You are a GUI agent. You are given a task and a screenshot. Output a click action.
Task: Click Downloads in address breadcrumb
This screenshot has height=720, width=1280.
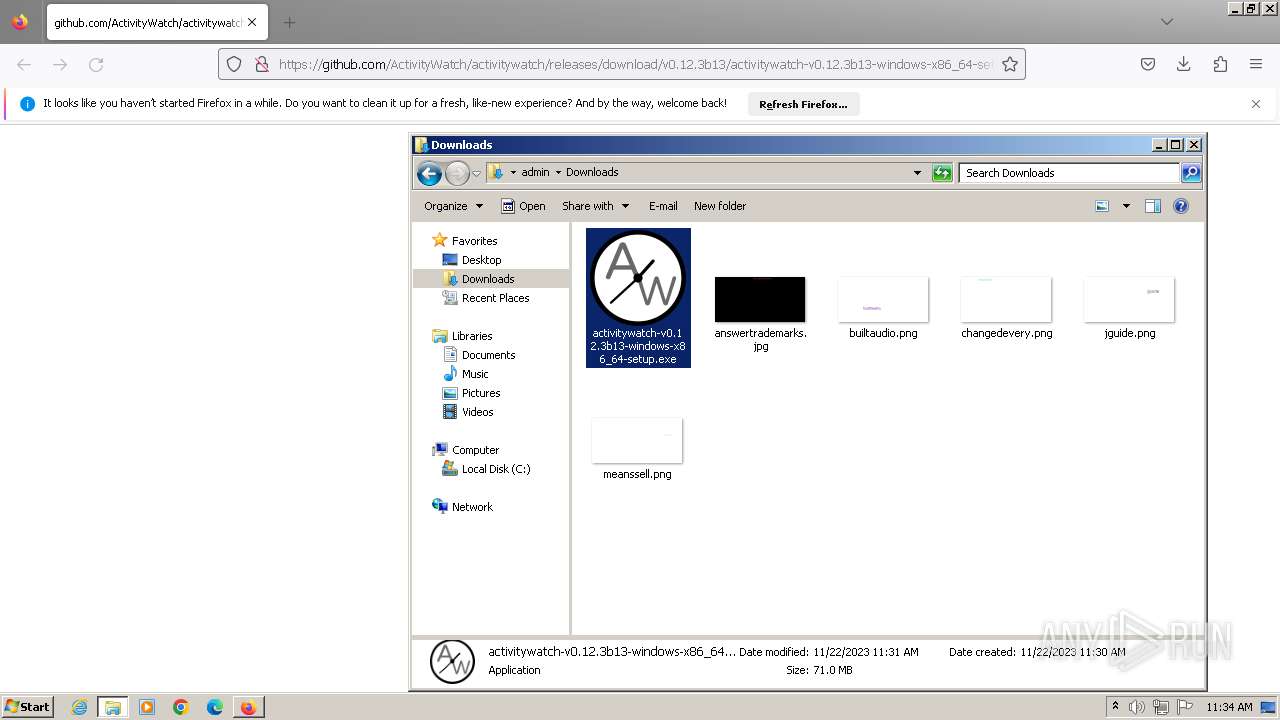592,172
